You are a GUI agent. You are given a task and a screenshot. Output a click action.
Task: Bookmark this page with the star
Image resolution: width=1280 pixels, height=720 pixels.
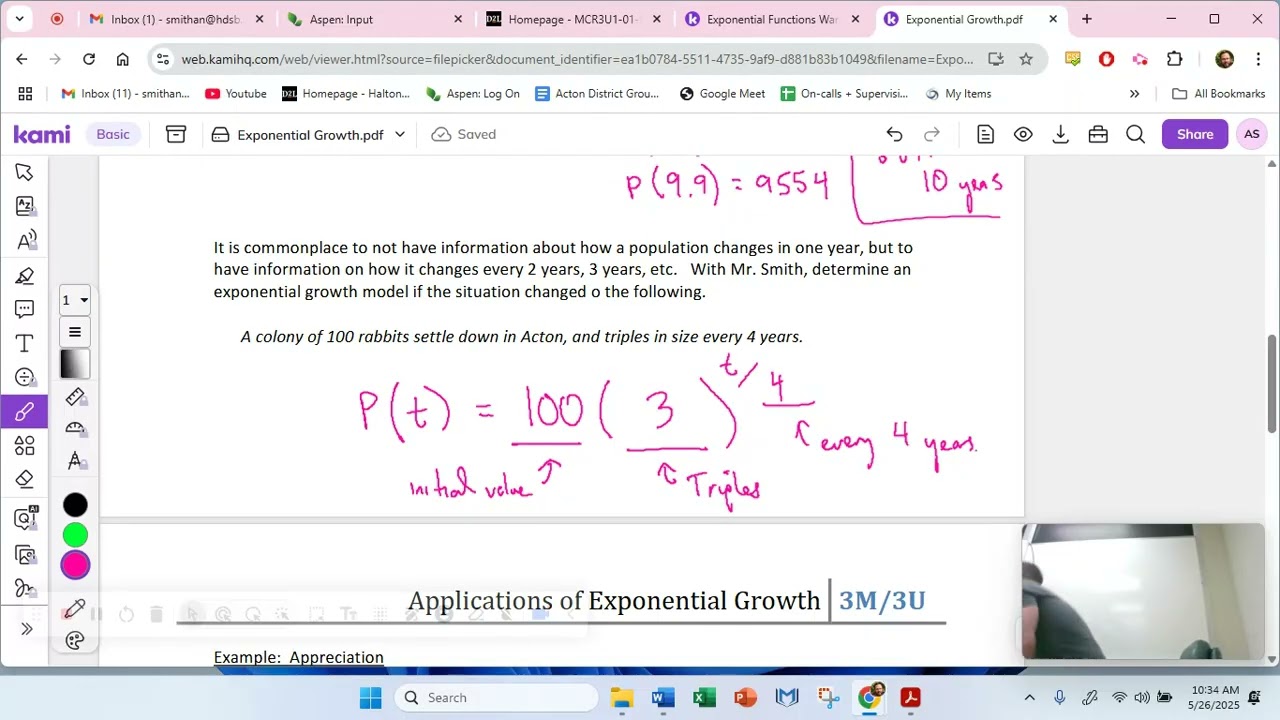[1026, 59]
